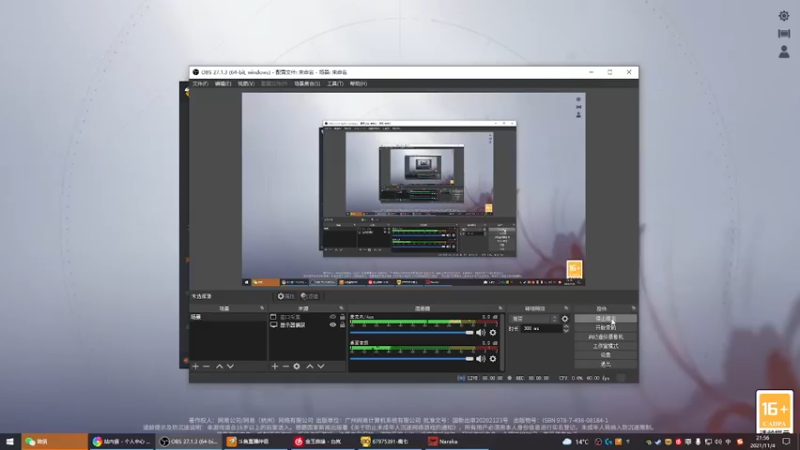Open Settings from the Controls dock
The width and height of the screenshot is (800, 450).
click(x=606, y=355)
